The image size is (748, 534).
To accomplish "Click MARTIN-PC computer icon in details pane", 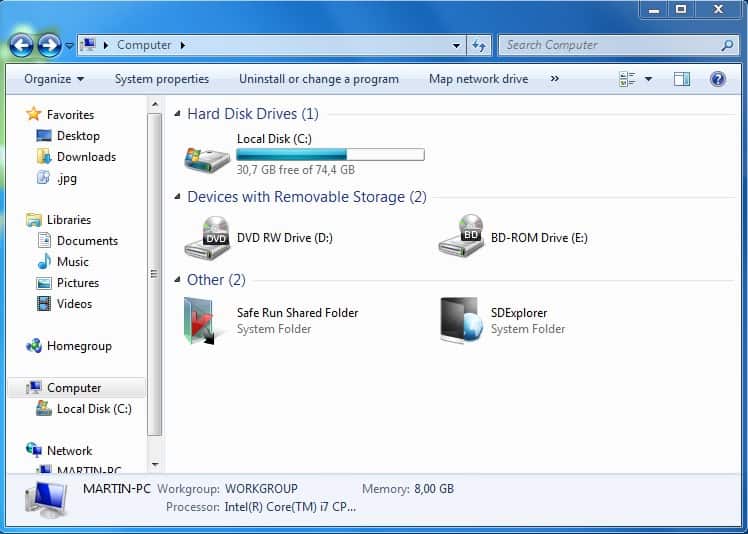I will tap(46, 500).
